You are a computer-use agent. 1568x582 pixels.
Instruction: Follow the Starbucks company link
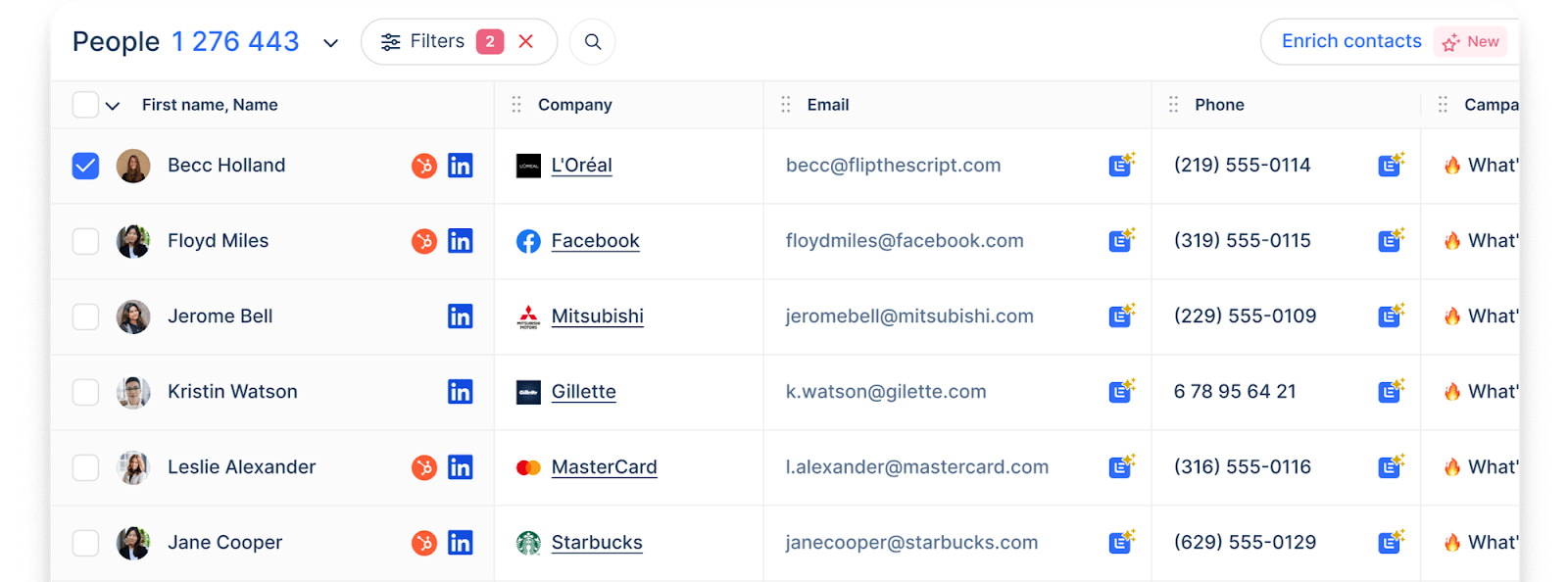(596, 543)
